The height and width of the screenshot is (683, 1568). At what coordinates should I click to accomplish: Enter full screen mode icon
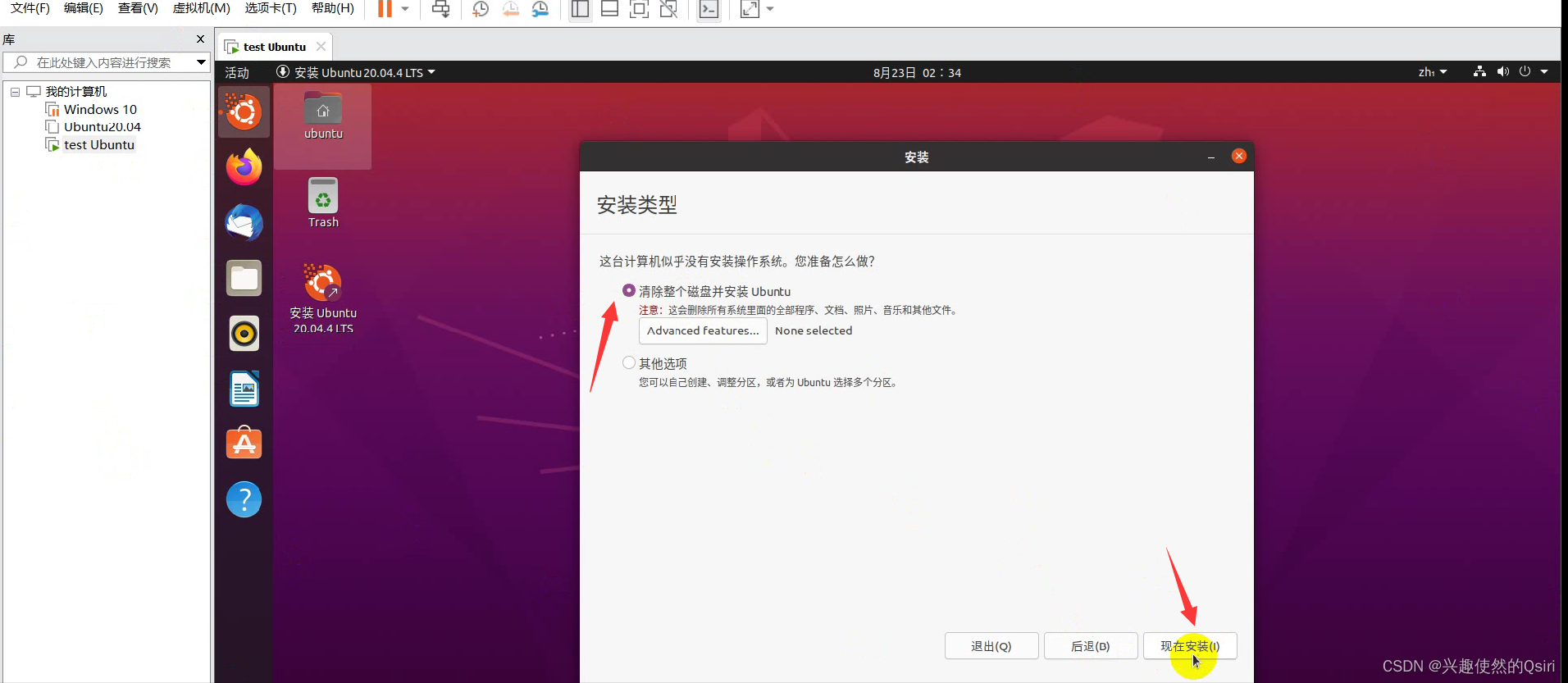pos(639,9)
